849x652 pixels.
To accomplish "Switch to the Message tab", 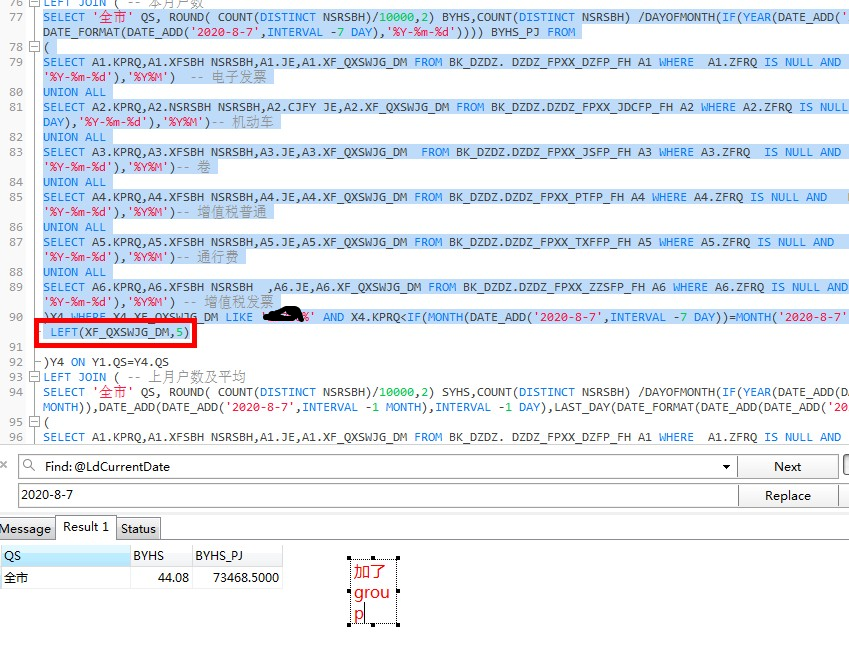I will [x=26, y=528].
